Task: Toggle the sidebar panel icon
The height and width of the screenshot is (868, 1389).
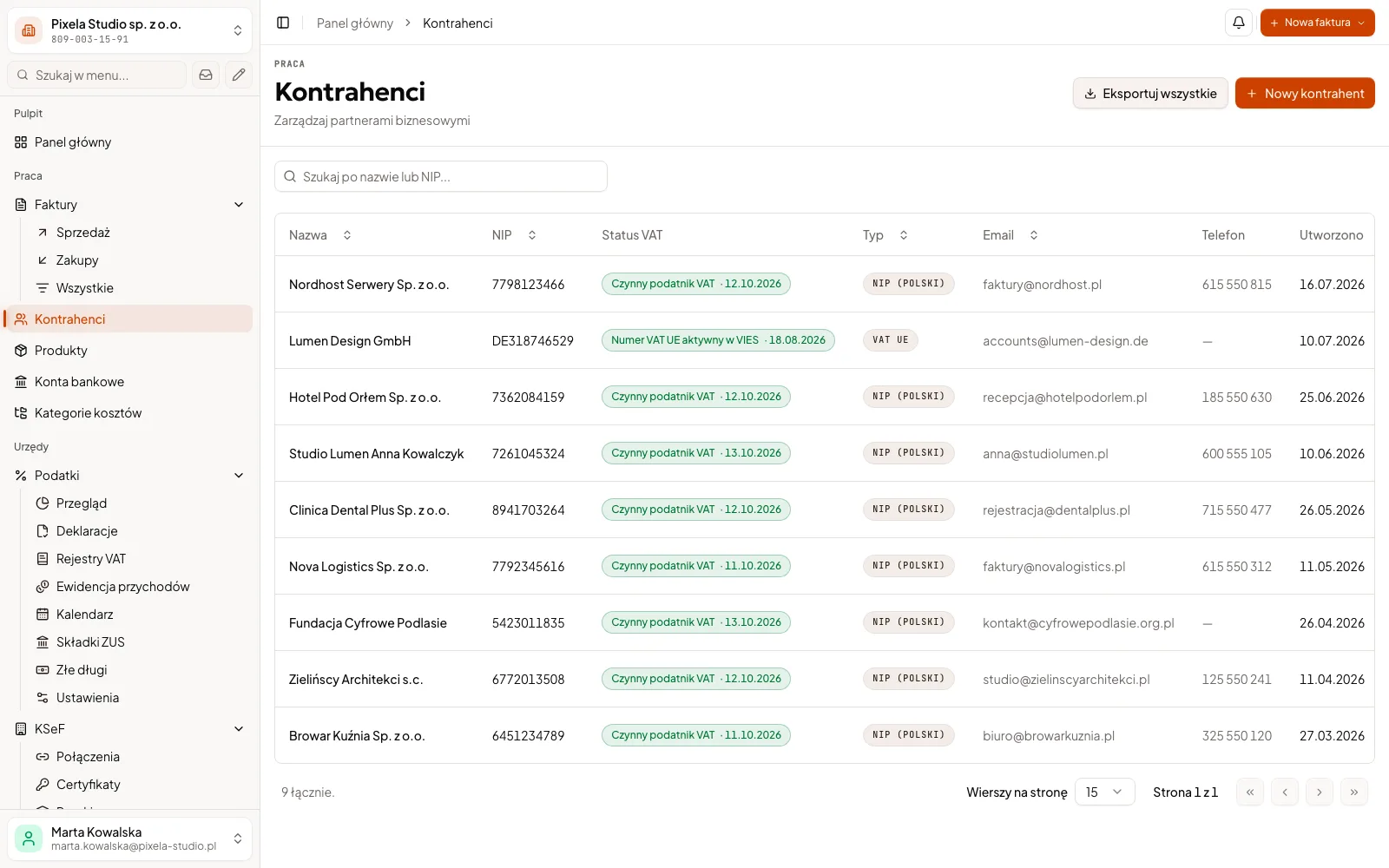Action: 283,23
